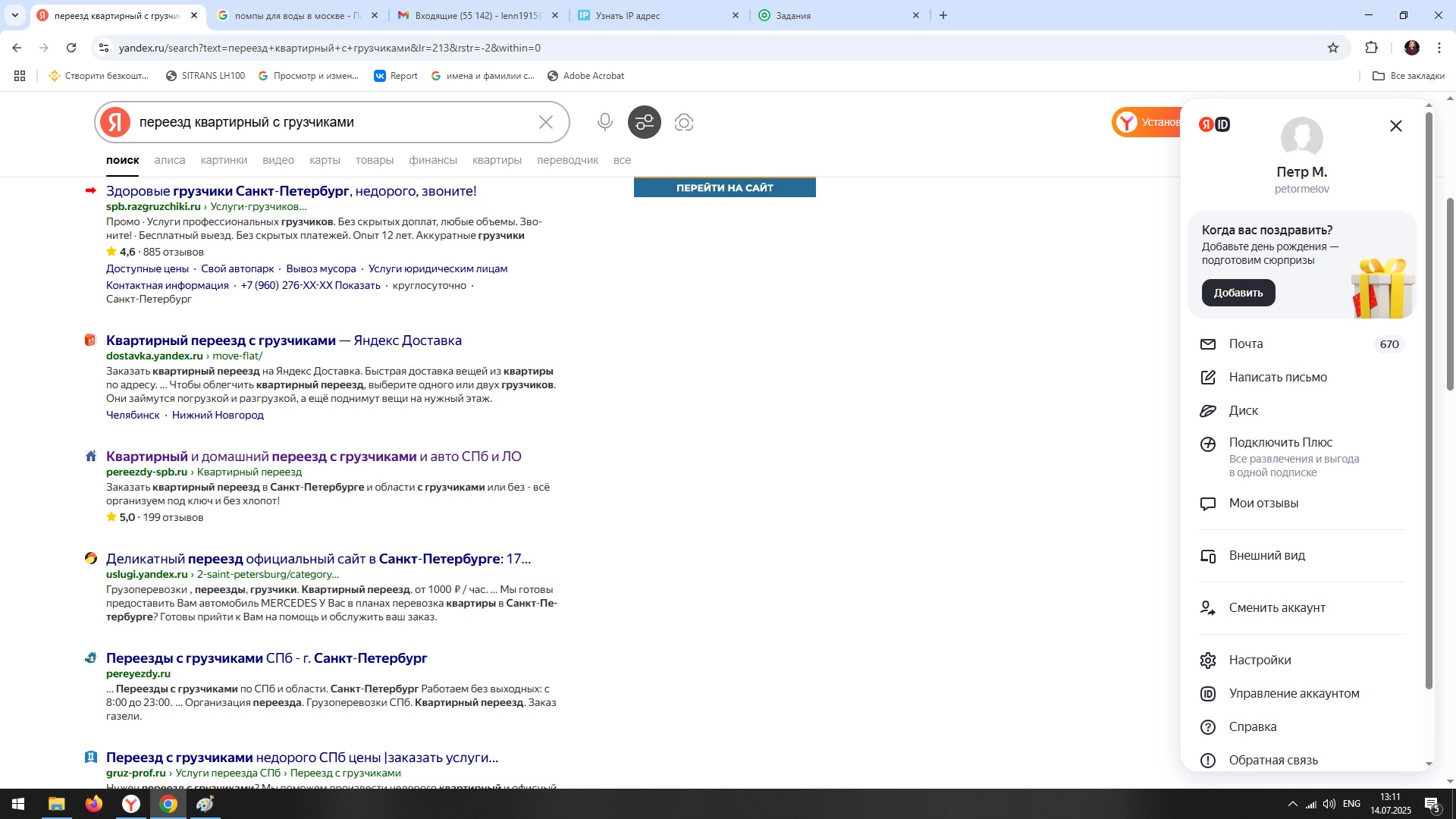
Task: Switch to the переводчик search tab
Action: (x=567, y=160)
